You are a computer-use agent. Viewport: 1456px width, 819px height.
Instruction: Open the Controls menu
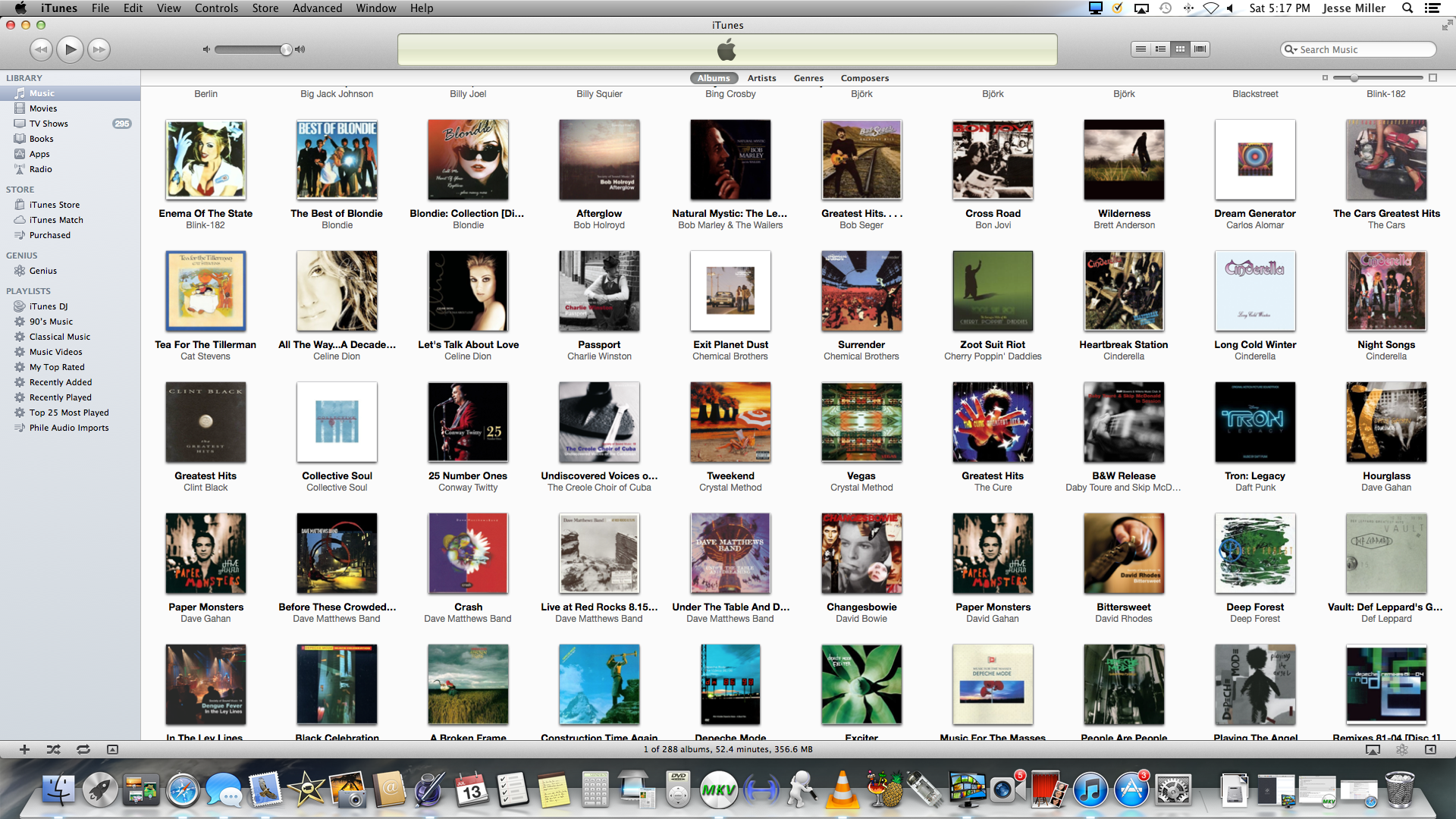216,8
